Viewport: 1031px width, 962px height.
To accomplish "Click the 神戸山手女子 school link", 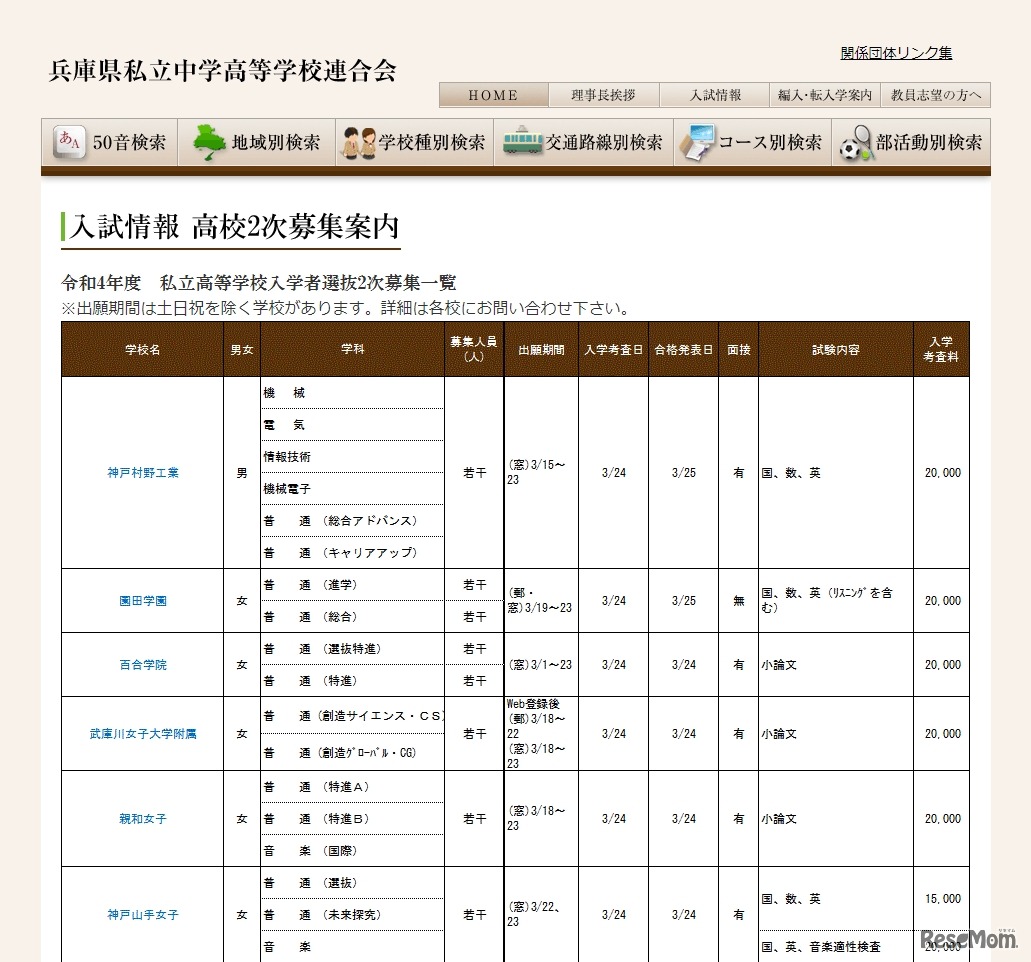I will click(x=141, y=914).
